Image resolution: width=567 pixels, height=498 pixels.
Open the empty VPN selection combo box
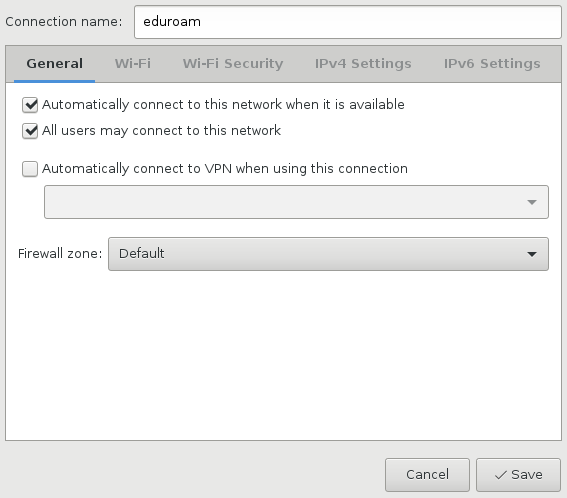(x=296, y=202)
